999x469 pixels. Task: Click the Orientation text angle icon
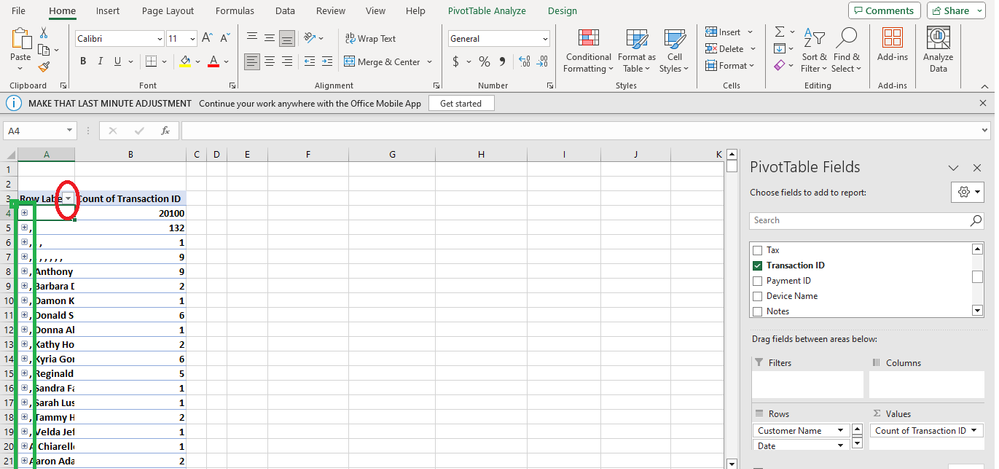coord(310,38)
